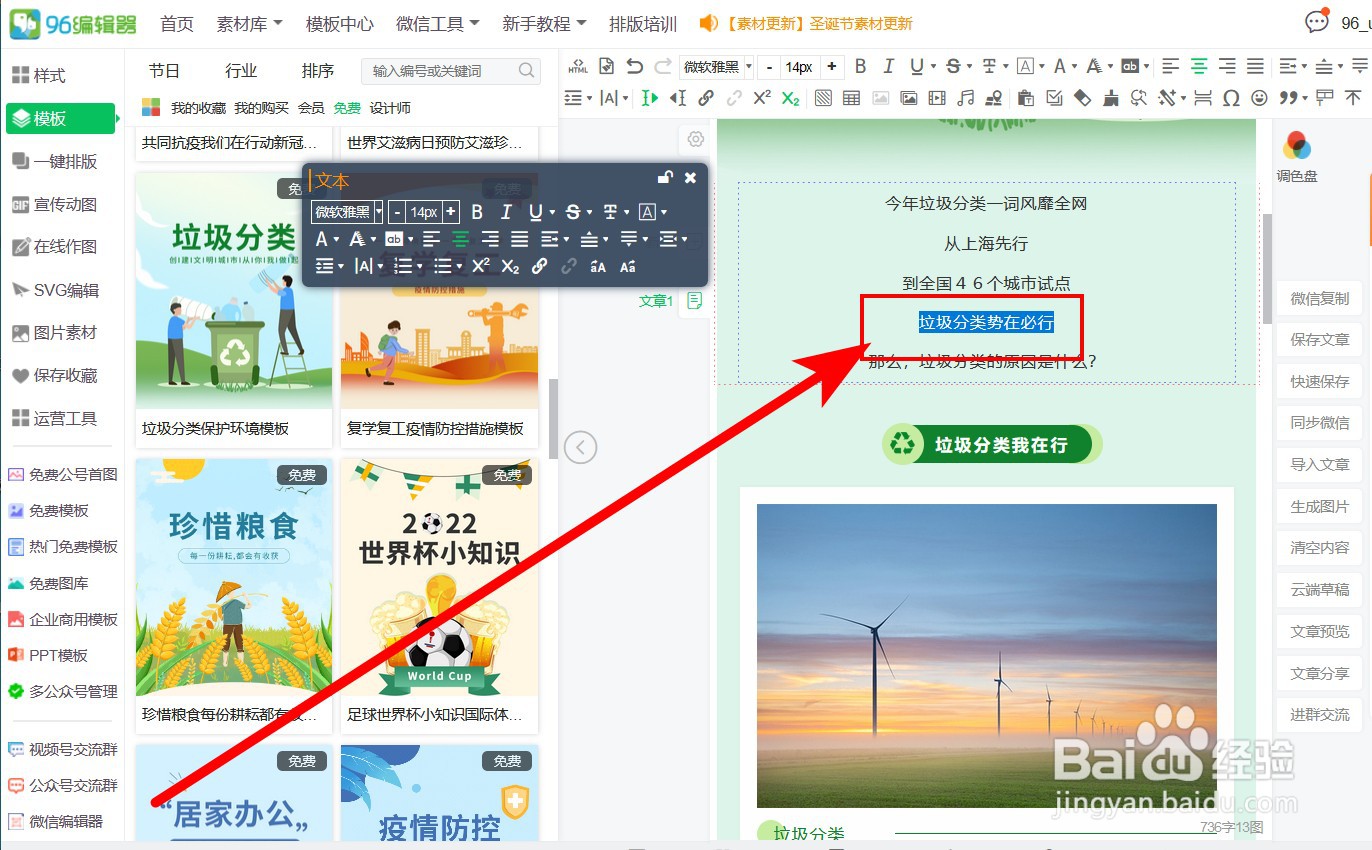The height and width of the screenshot is (850, 1372).
Task: Expand 微信工具 menu
Action: [x=438, y=24]
